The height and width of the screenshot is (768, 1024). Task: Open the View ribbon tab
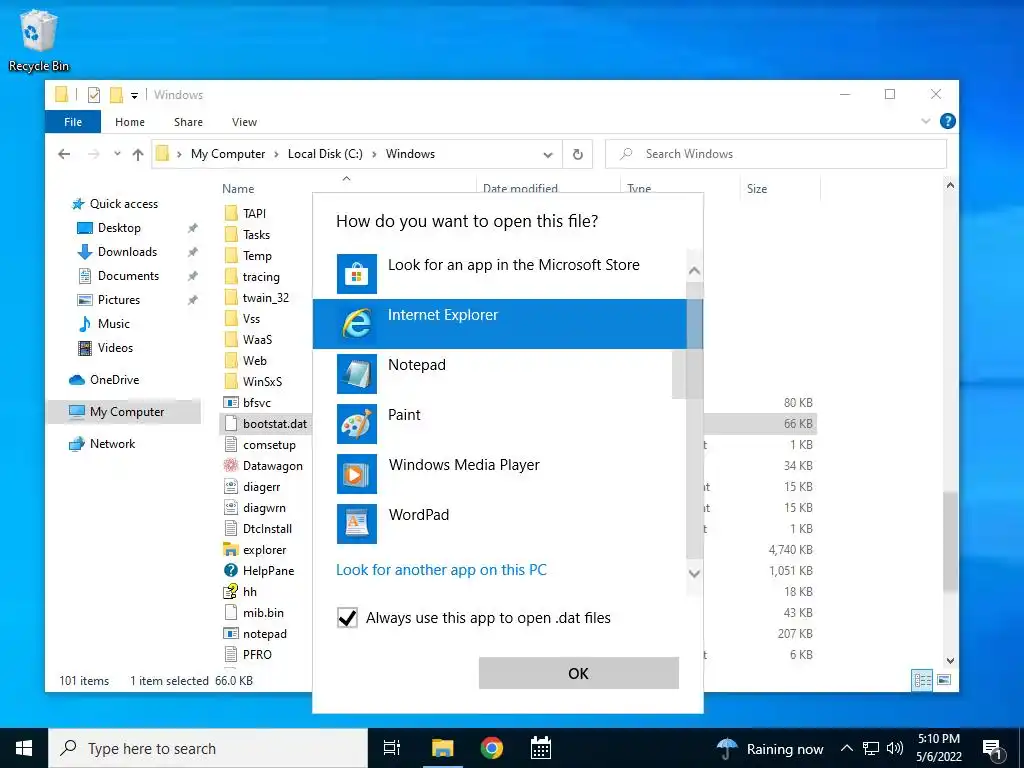pyautogui.click(x=244, y=121)
